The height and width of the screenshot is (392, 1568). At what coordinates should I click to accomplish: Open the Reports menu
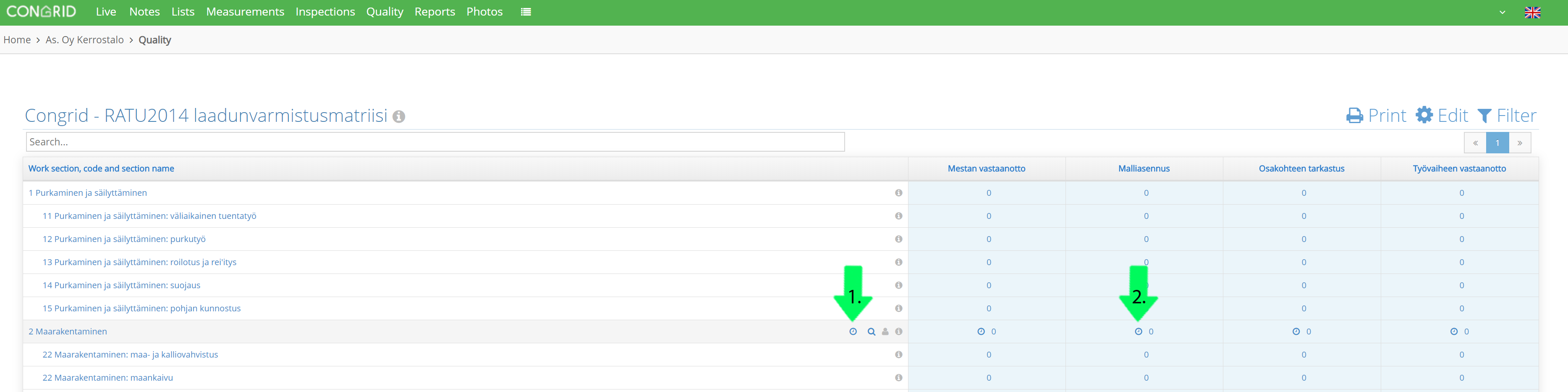coord(435,12)
